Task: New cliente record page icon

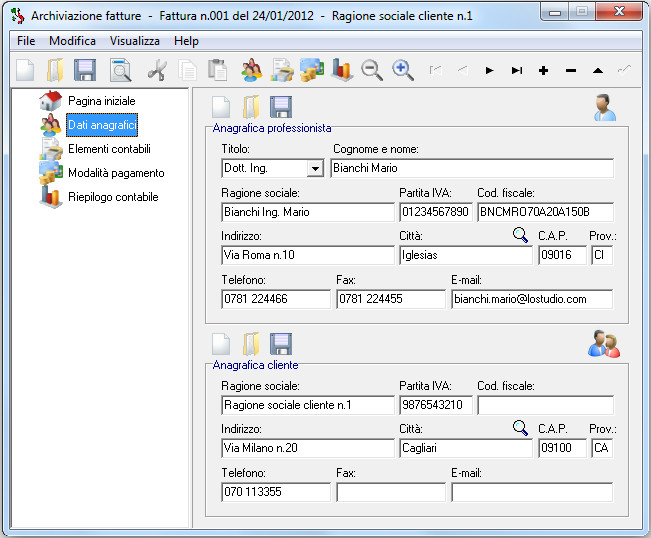Action: (x=221, y=344)
